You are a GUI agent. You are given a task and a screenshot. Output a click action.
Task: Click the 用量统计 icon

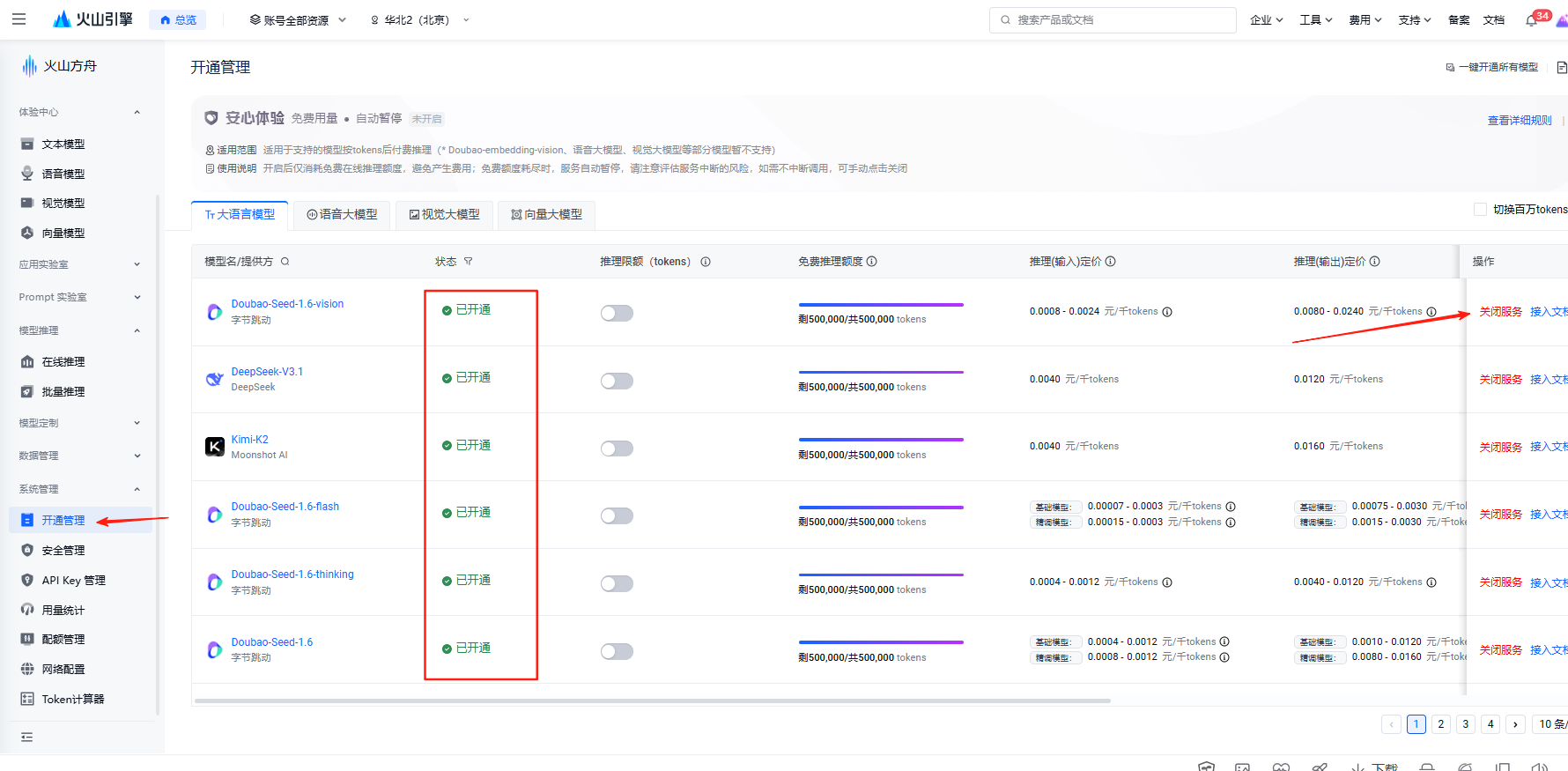(x=27, y=610)
